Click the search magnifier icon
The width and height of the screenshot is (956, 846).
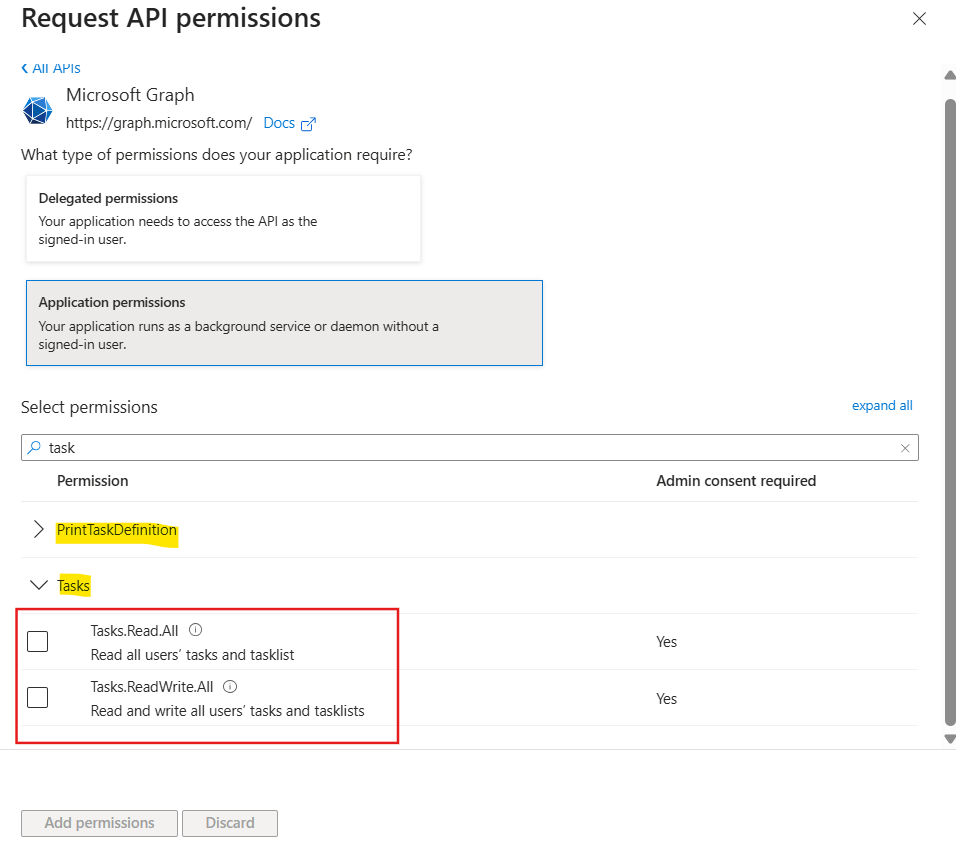click(x=35, y=447)
